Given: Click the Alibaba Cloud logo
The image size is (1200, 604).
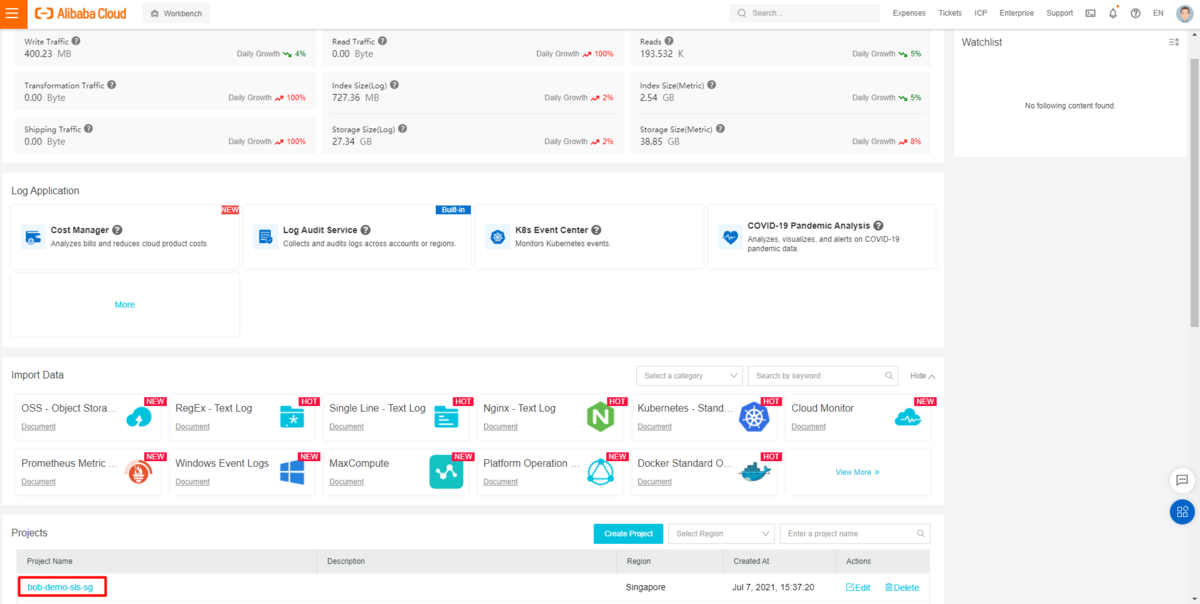Looking at the screenshot, I should pos(80,13).
